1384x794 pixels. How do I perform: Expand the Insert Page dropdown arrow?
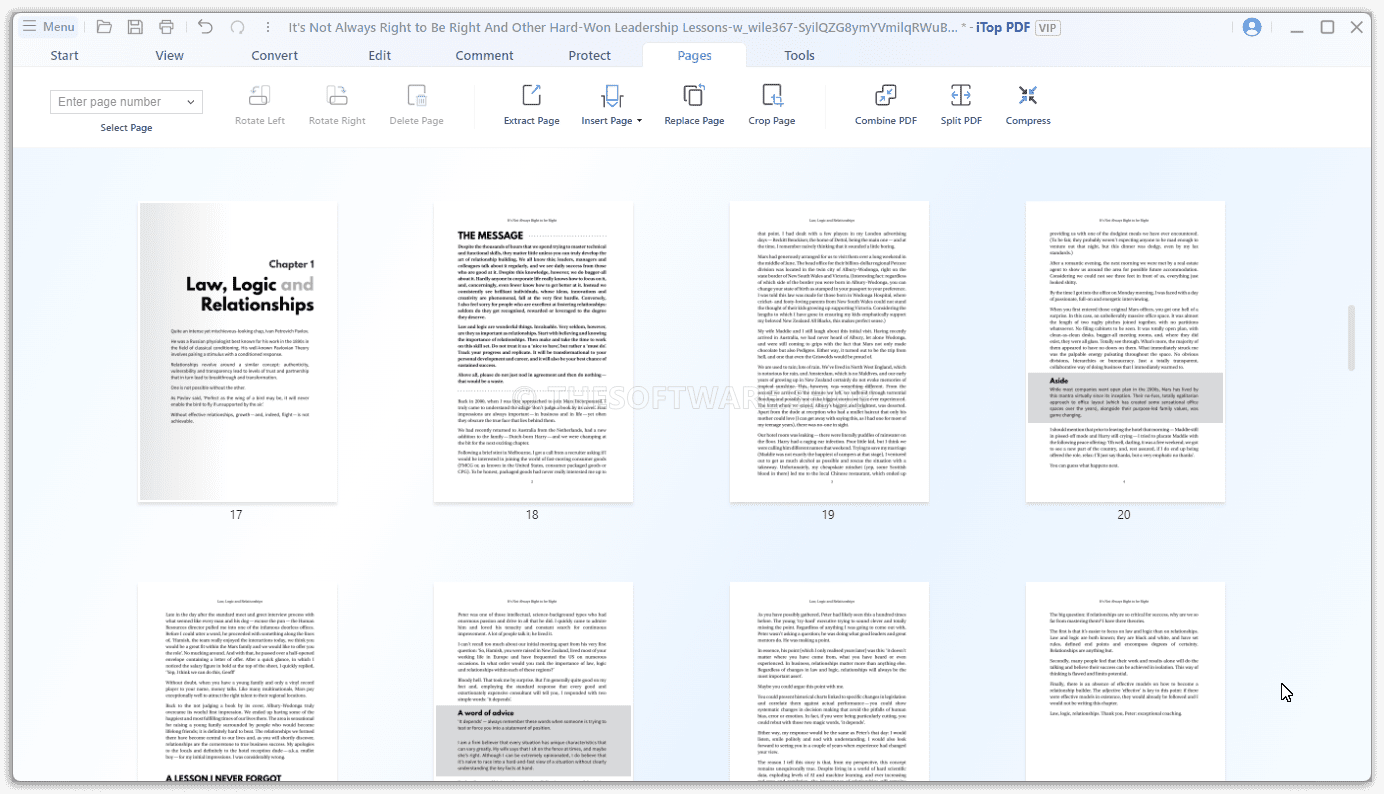coord(639,121)
